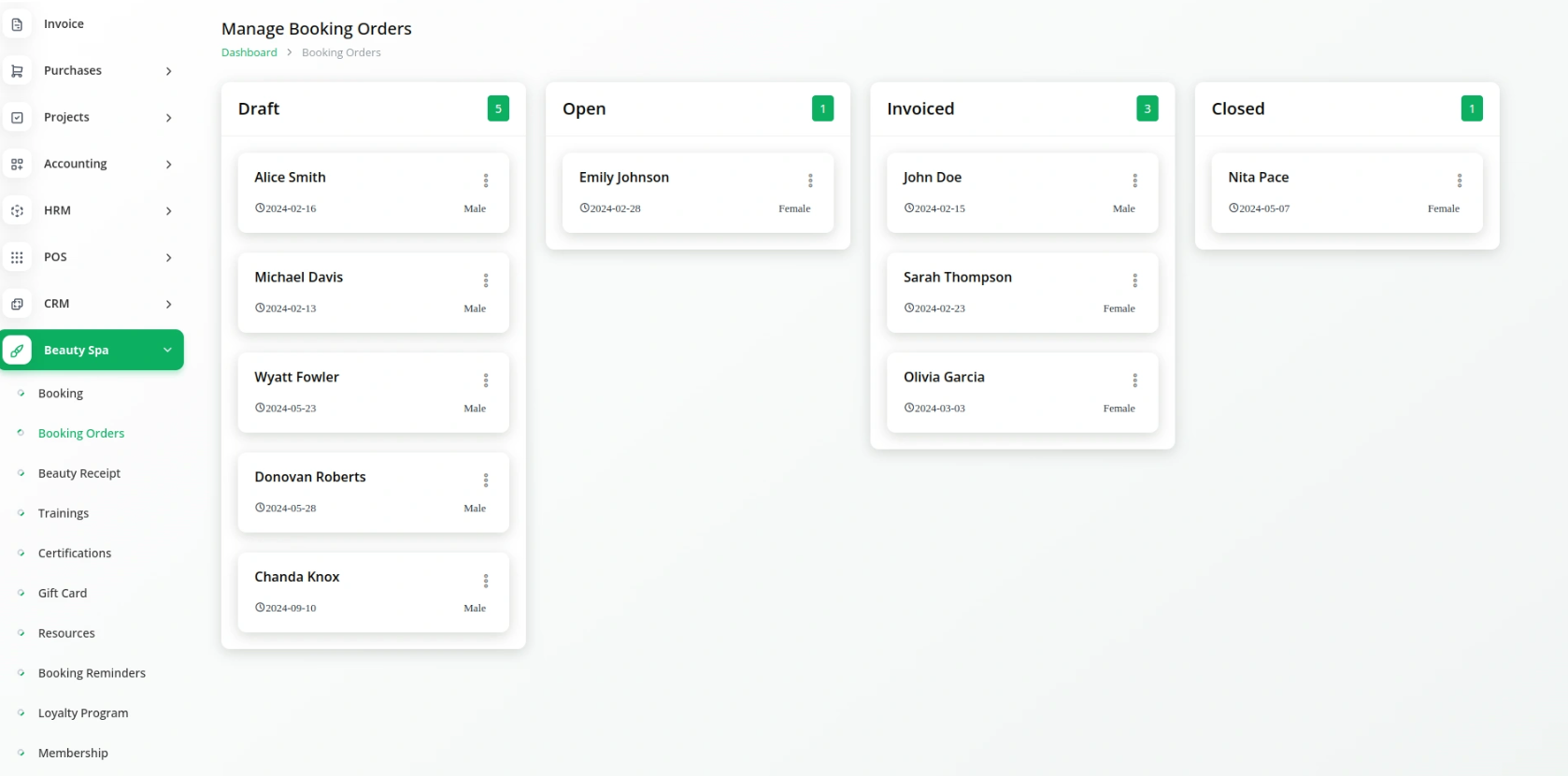Click the HRM sidebar icon
This screenshot has height=776, width=1568.
tap(17, 211)
